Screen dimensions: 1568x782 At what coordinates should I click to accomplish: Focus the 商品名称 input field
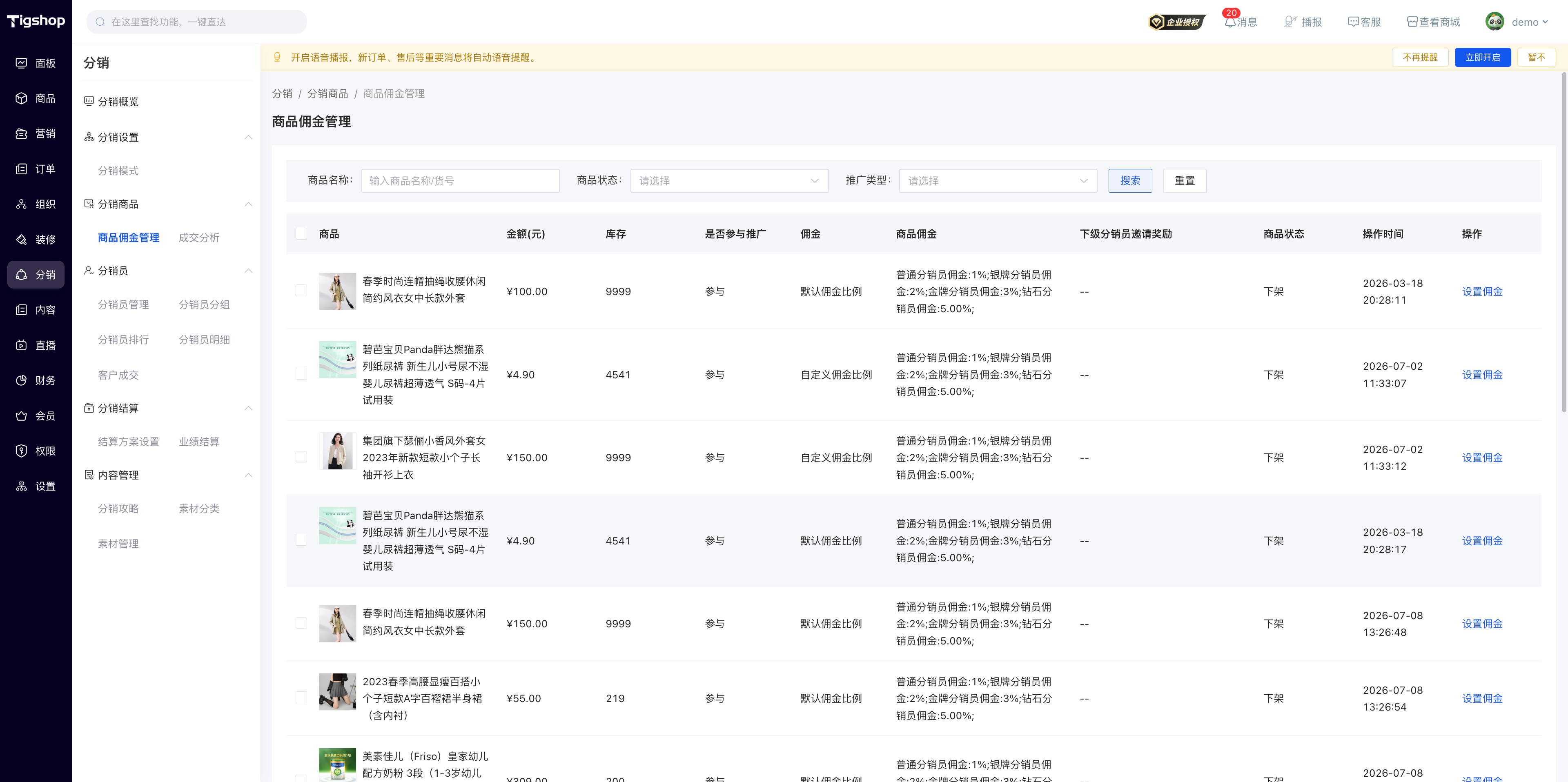click(460, 181)
